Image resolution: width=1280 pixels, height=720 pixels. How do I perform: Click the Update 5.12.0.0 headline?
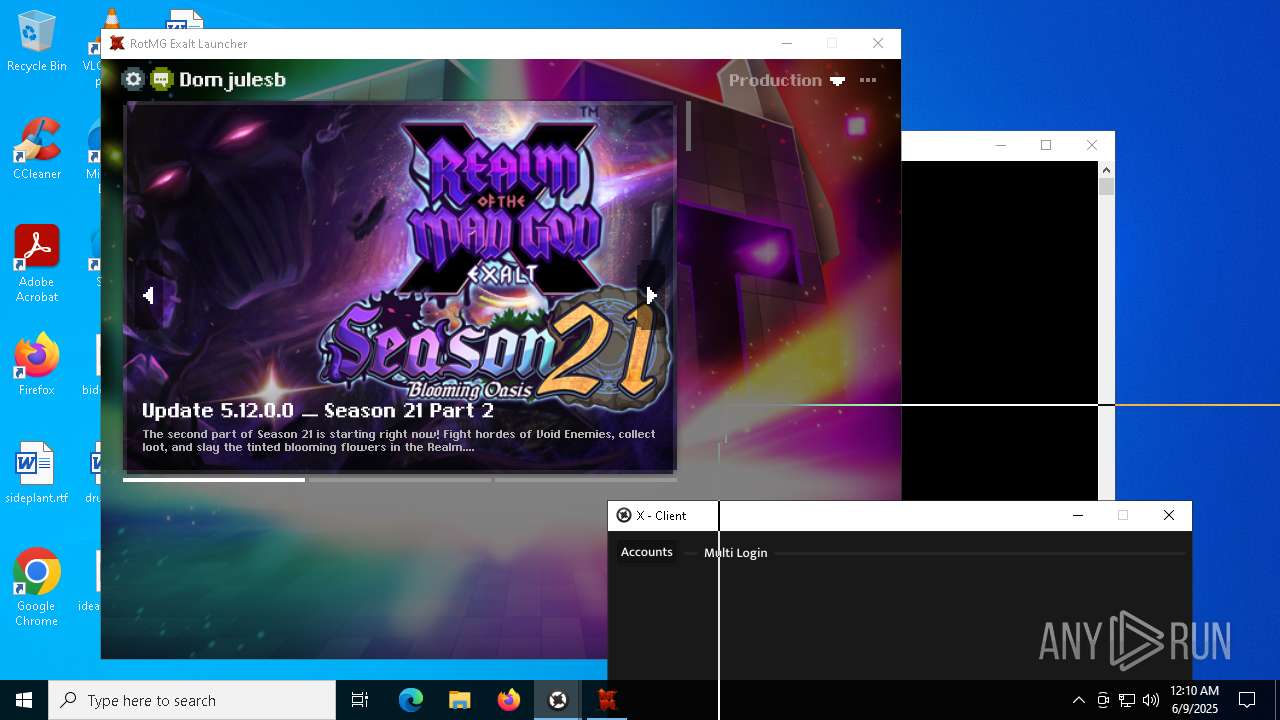tap(318, 410)
